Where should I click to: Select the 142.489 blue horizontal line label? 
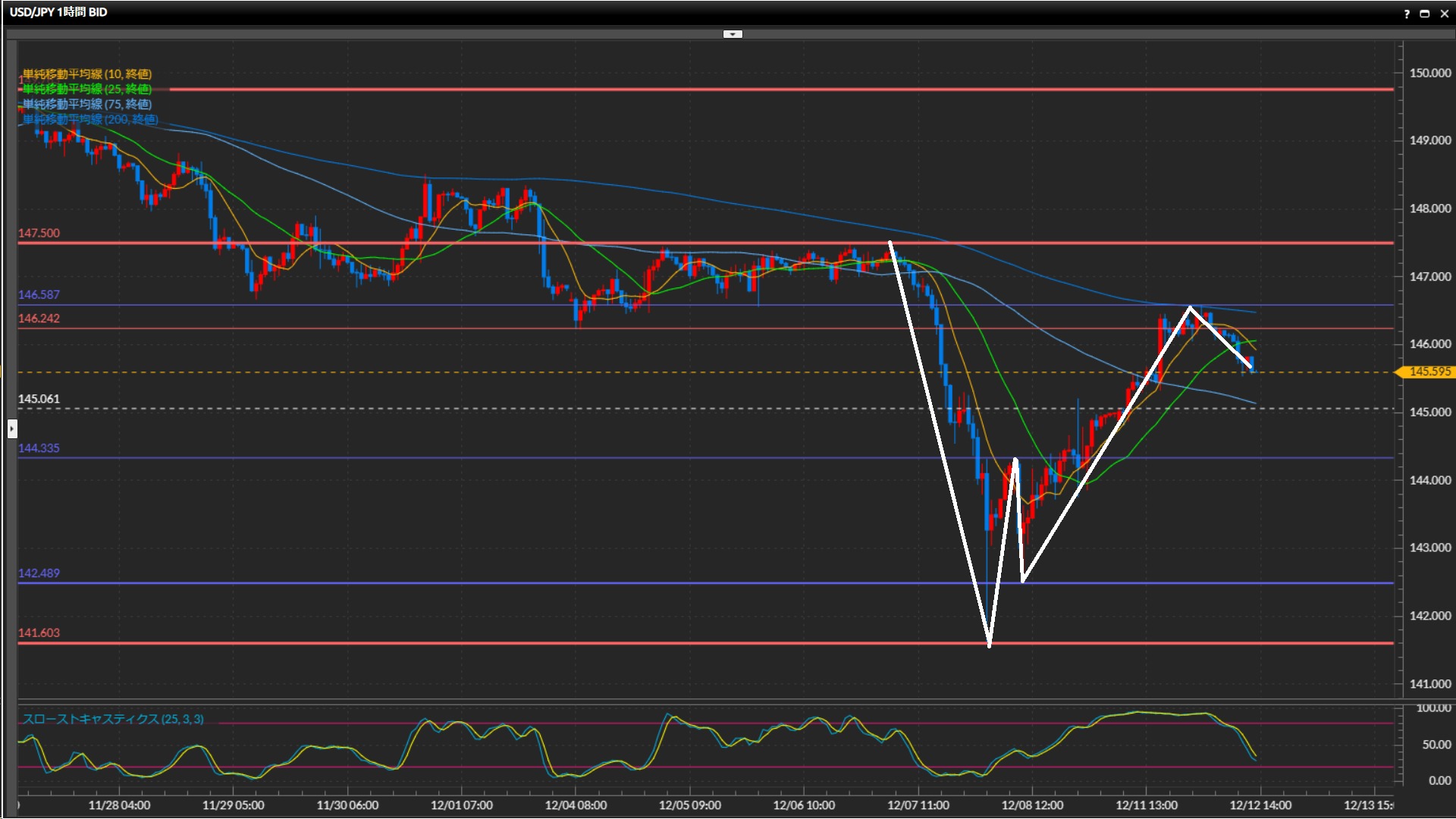[x=39, y=573]
